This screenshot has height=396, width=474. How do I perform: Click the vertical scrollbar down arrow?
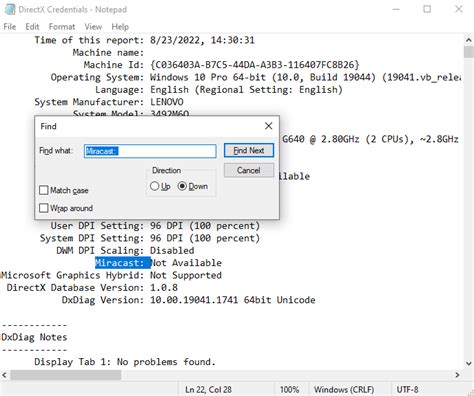468,364
